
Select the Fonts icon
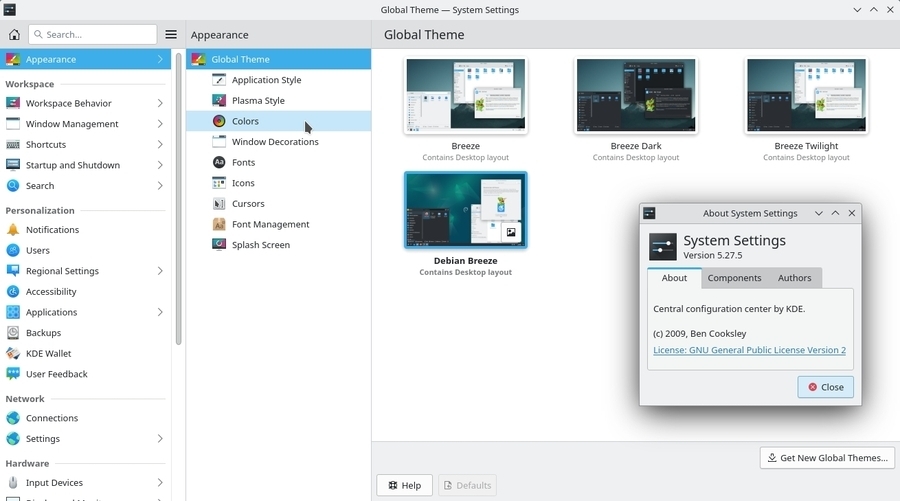(219, 162)
